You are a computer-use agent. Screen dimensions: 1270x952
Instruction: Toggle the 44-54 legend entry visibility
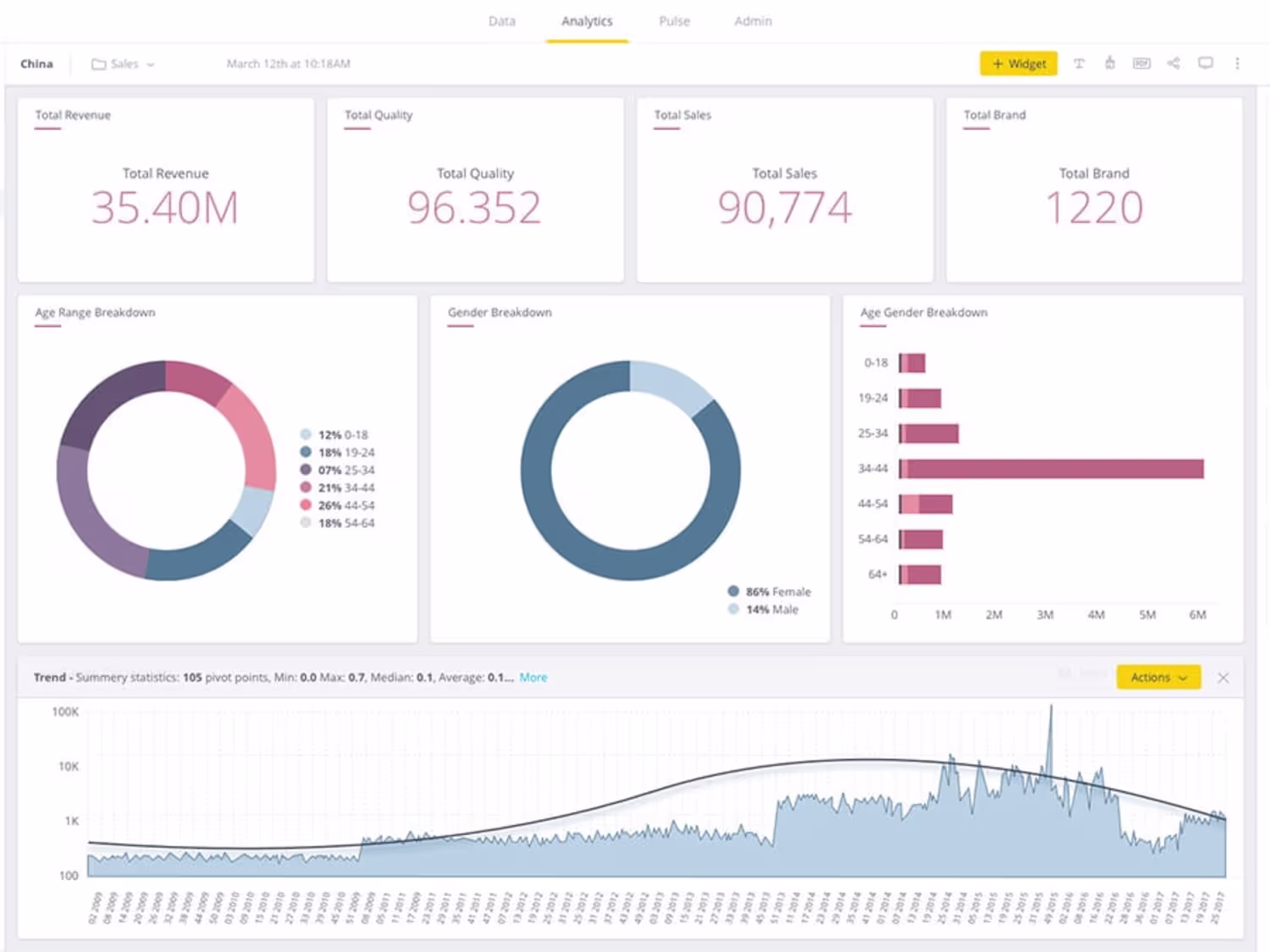point(337,505)
